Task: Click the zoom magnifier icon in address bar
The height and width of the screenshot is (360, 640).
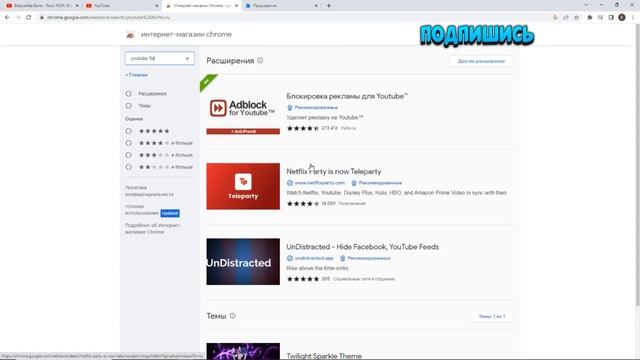Action: point(555,18)
